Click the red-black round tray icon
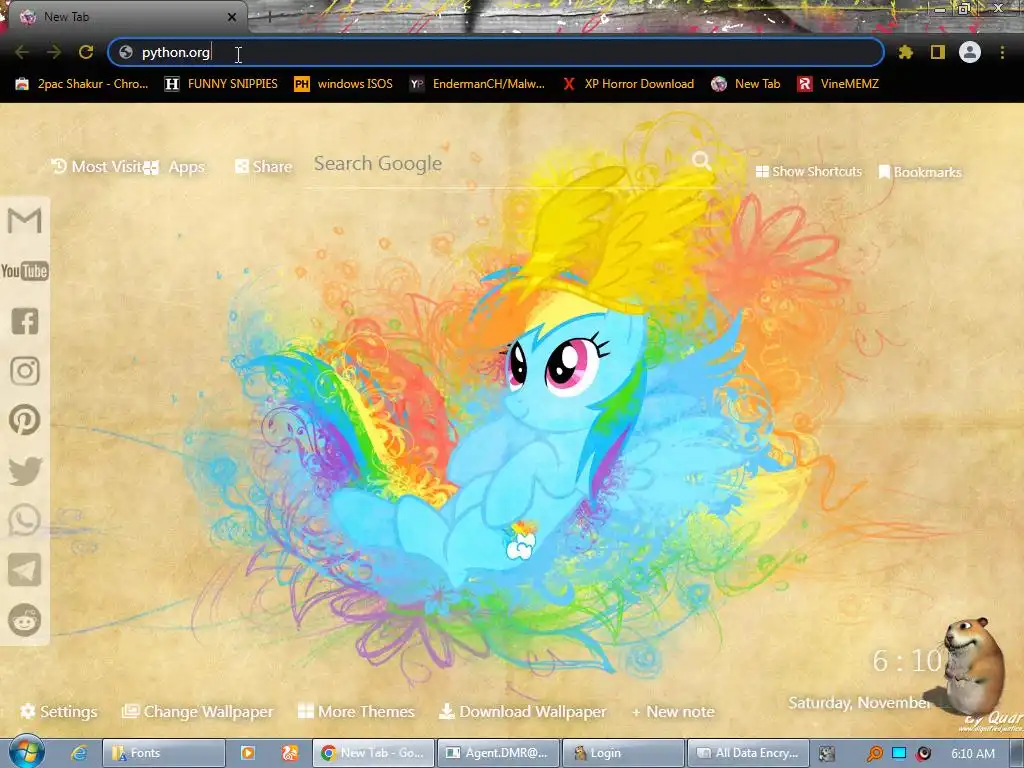 pyautogui.click(x=924, y=753)
